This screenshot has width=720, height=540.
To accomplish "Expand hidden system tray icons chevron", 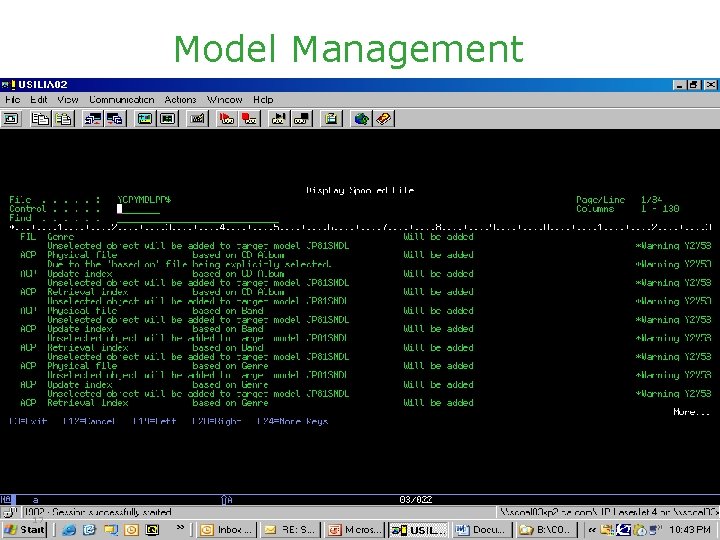I will [592, 530].
